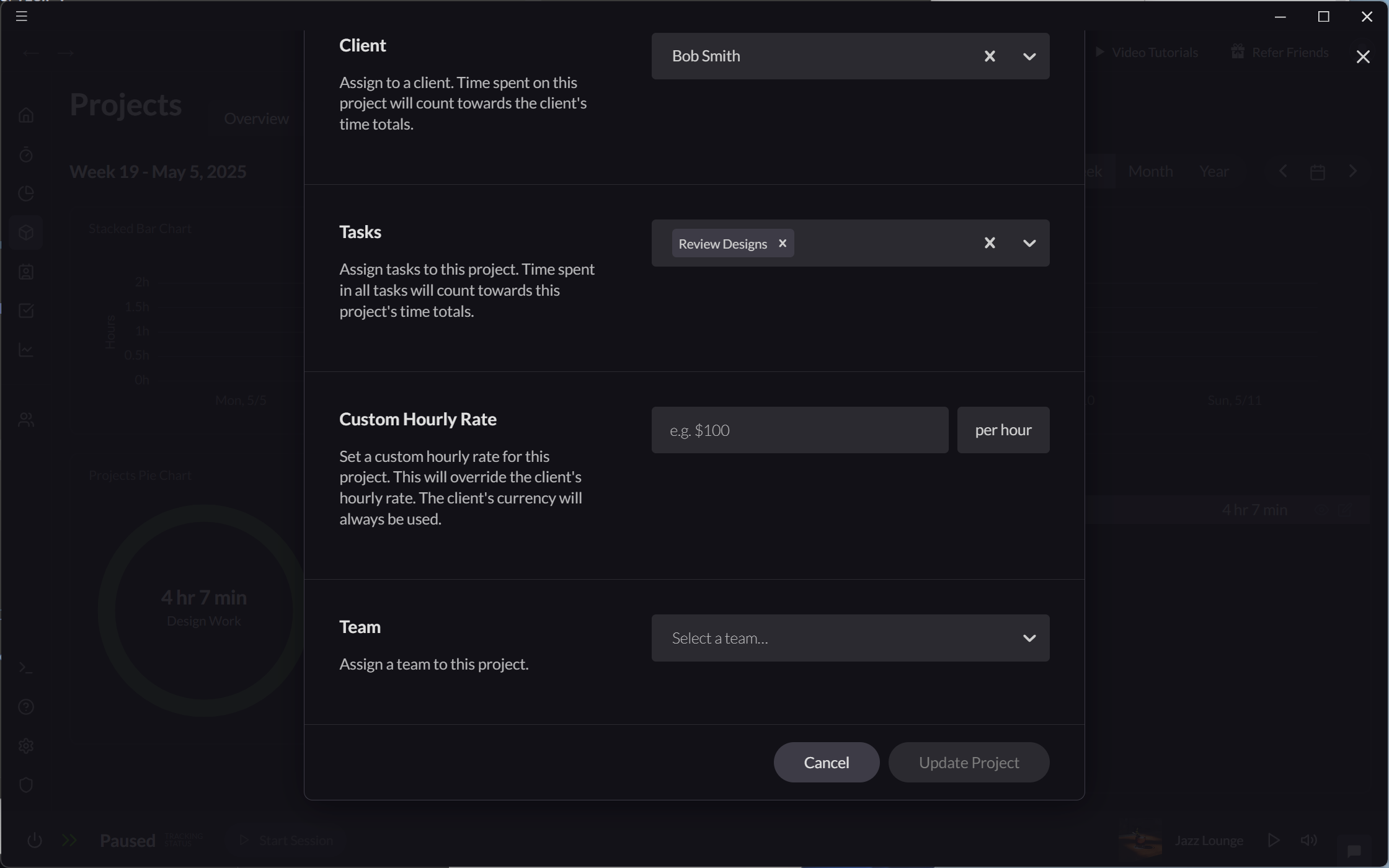Select the Tasks checkbox icon in sidebar
1389x868 pixels.
tap(25, 311)
